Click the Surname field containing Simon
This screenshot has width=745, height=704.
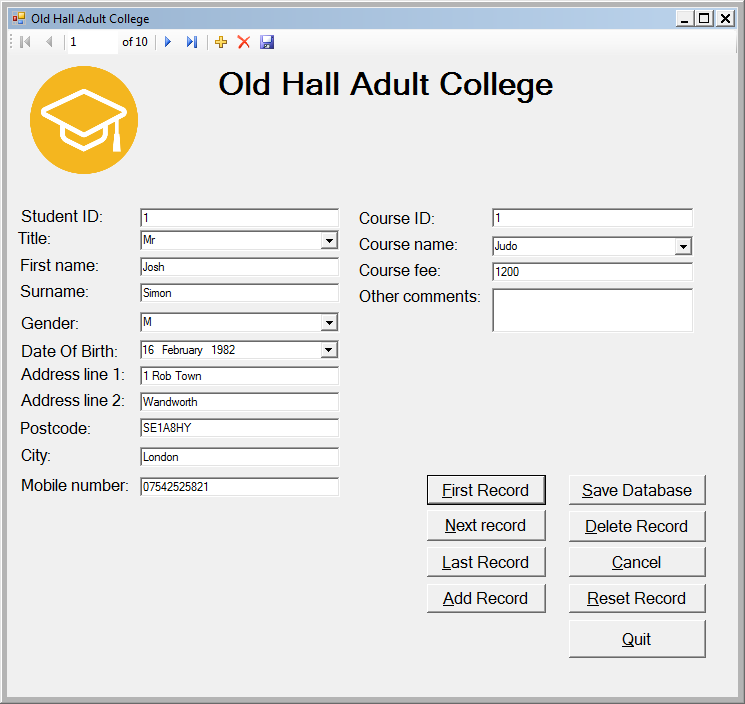coord(239,293)
